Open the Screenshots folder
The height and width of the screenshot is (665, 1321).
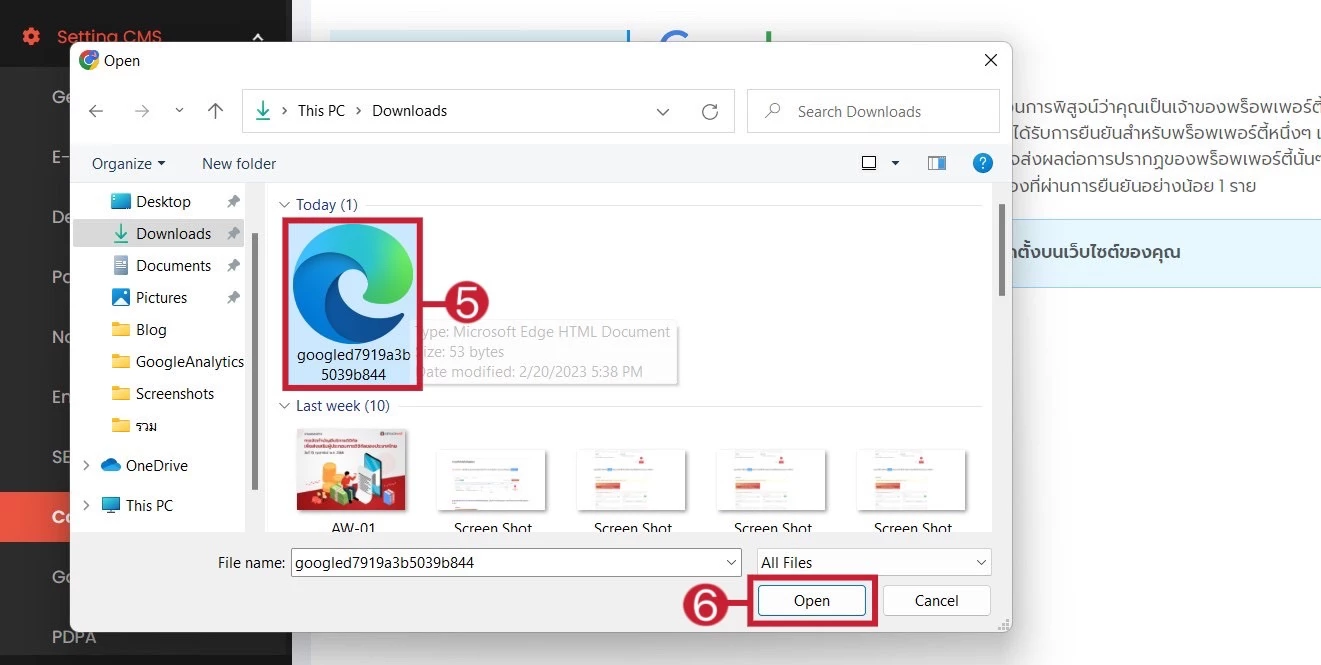click(175, 393)
